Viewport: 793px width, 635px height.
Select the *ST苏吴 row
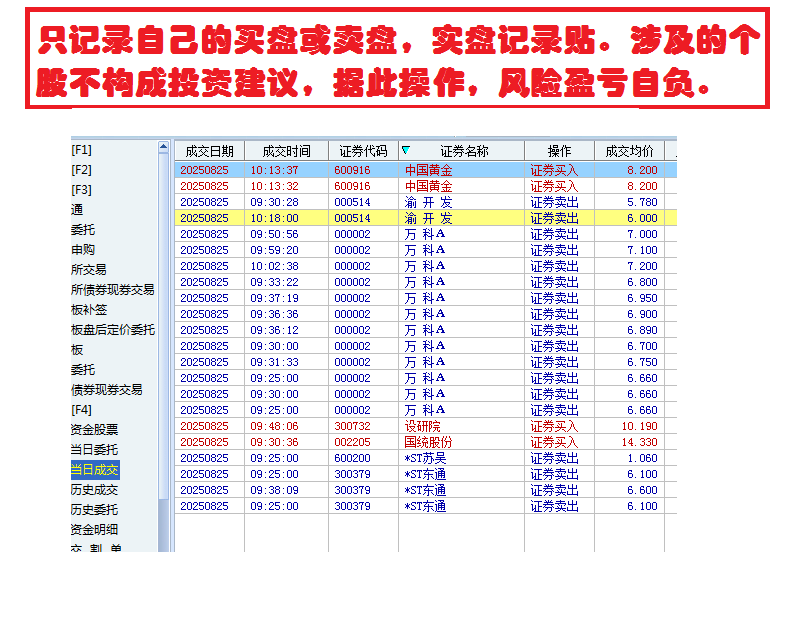click(x=425, y=458)
